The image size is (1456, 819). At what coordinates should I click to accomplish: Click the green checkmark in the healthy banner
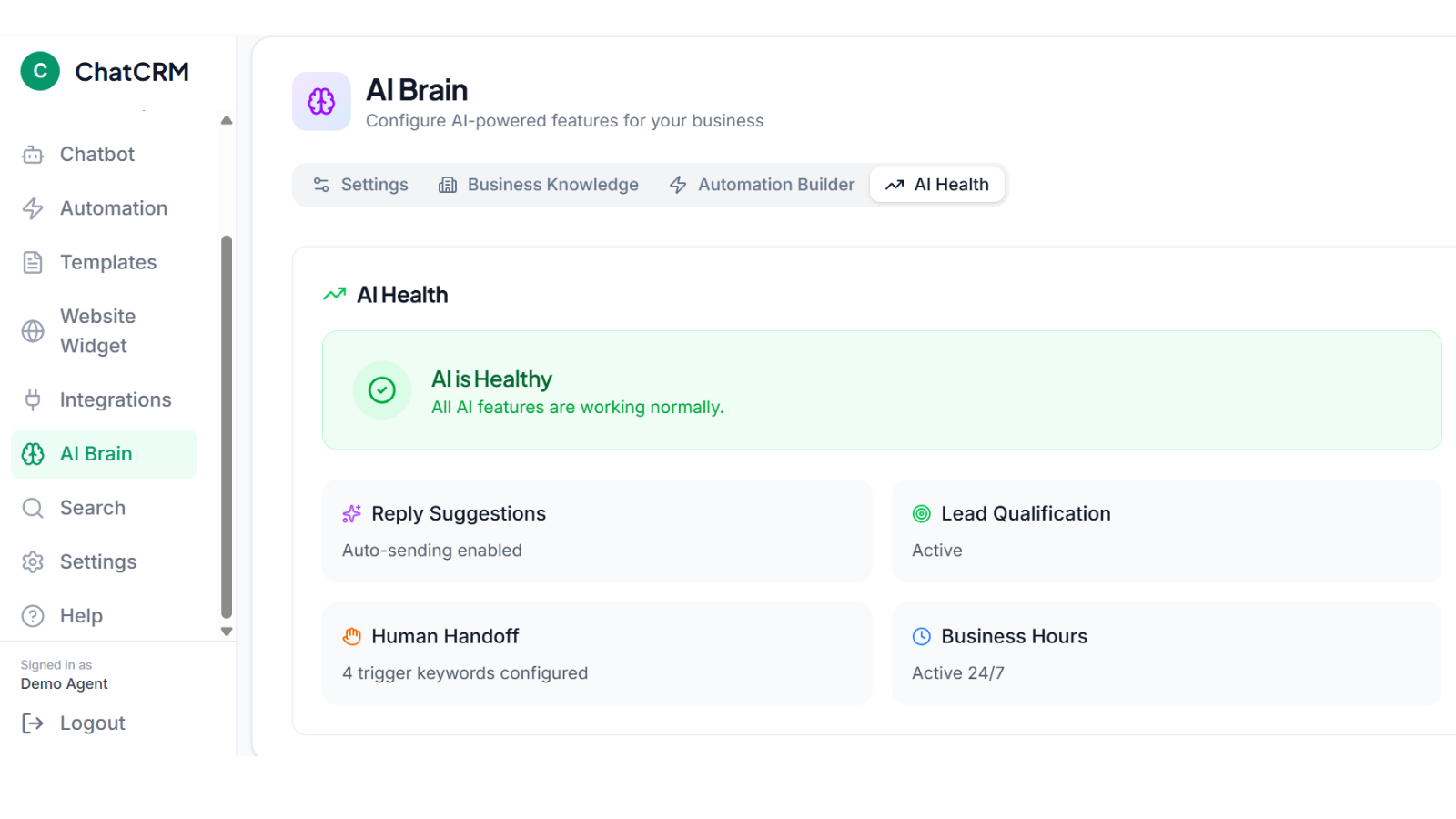click(382, 389)
